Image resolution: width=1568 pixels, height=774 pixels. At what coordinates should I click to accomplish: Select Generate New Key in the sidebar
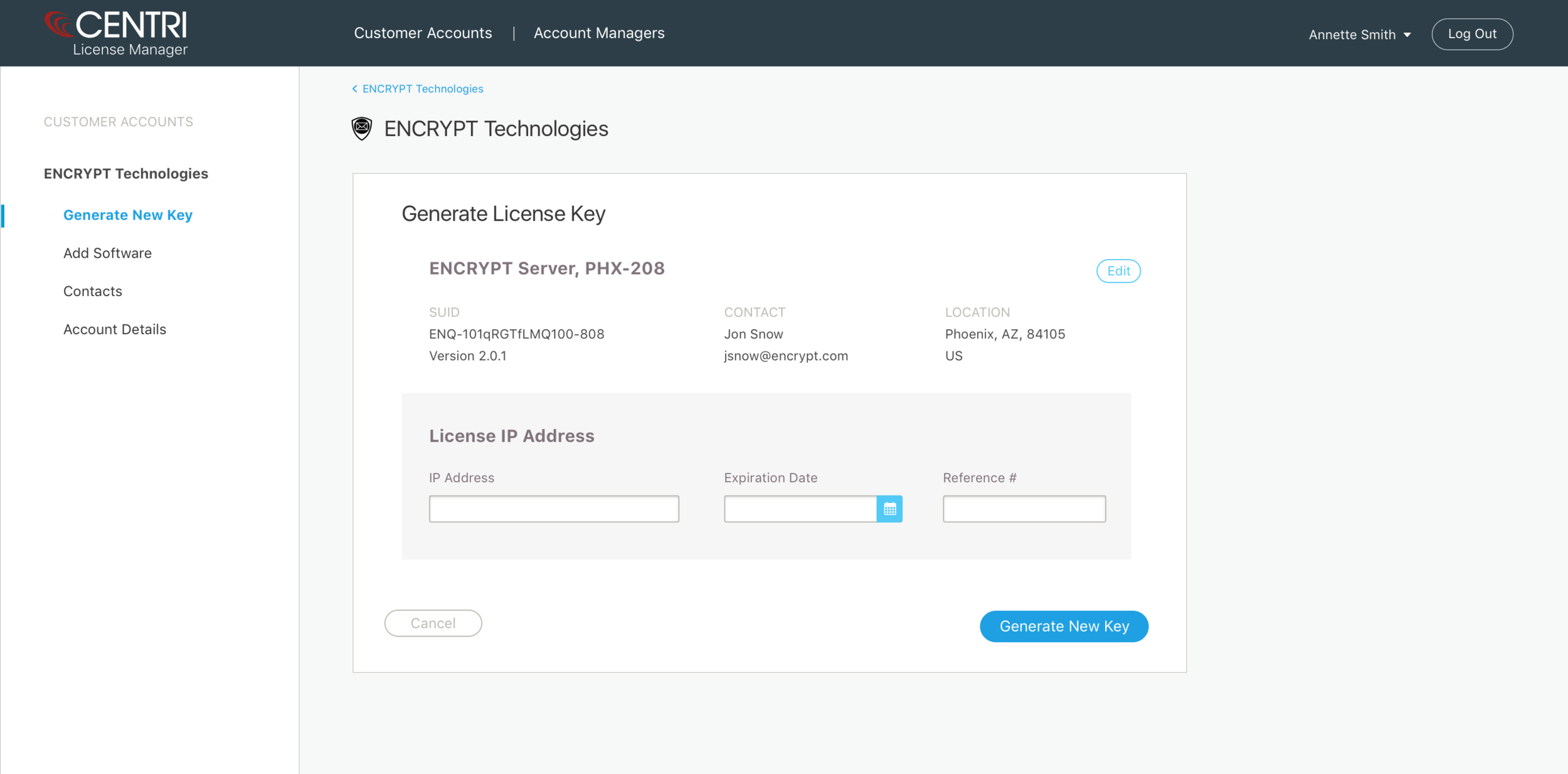tap(127, 215)
